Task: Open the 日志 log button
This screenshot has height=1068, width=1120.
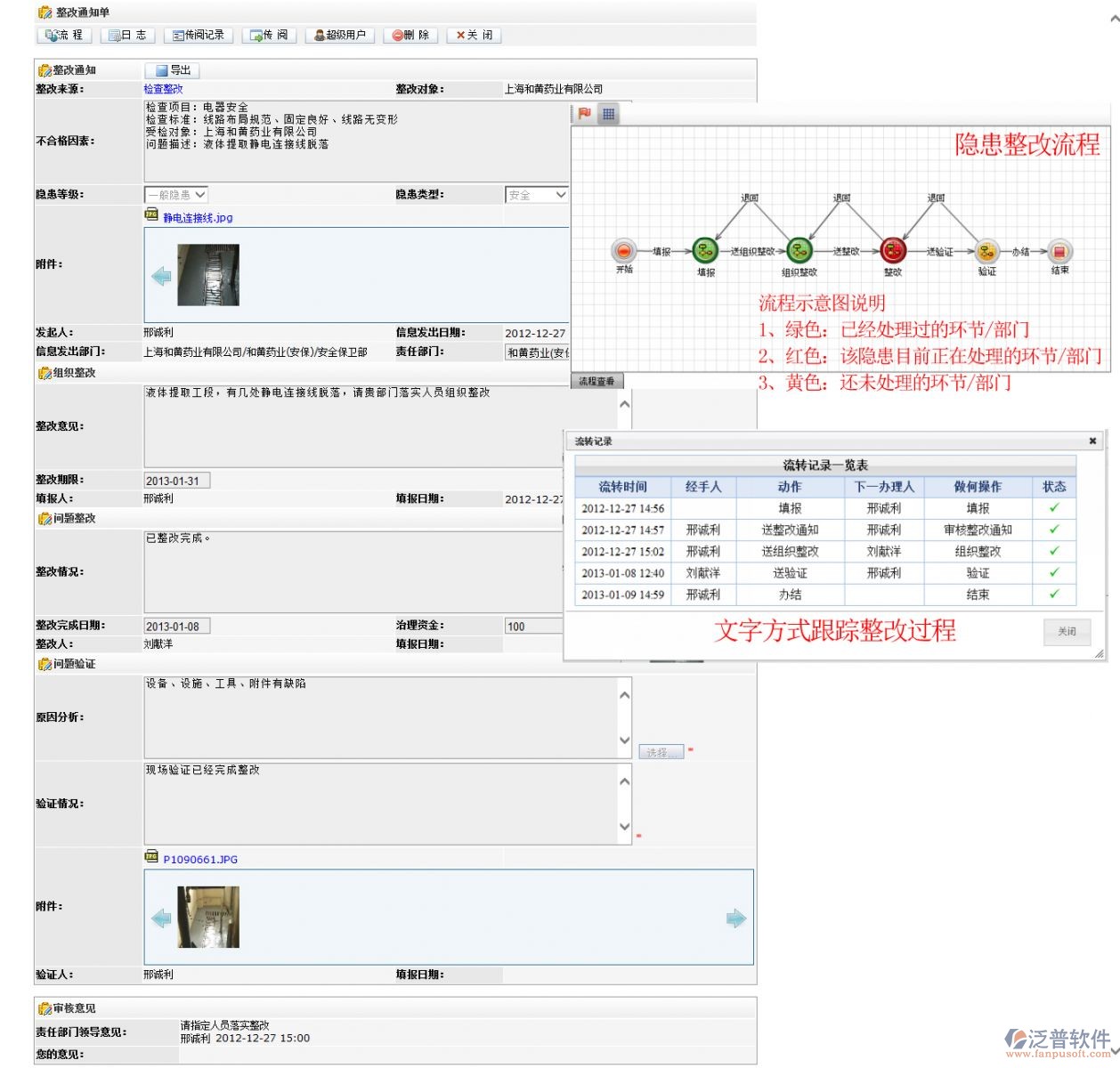Action: [127, 36]
